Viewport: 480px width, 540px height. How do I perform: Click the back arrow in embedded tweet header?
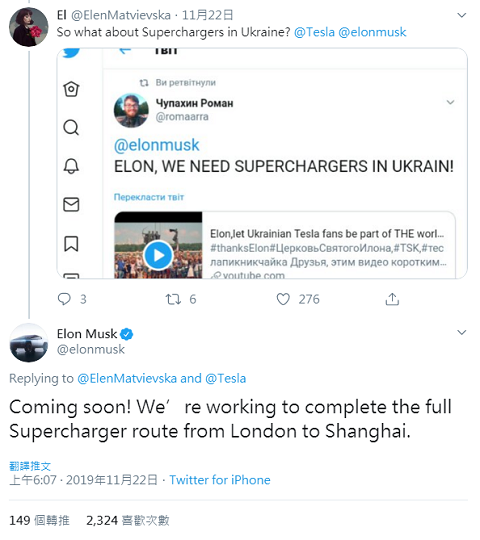pyautogui.click(x=125, y=51)
